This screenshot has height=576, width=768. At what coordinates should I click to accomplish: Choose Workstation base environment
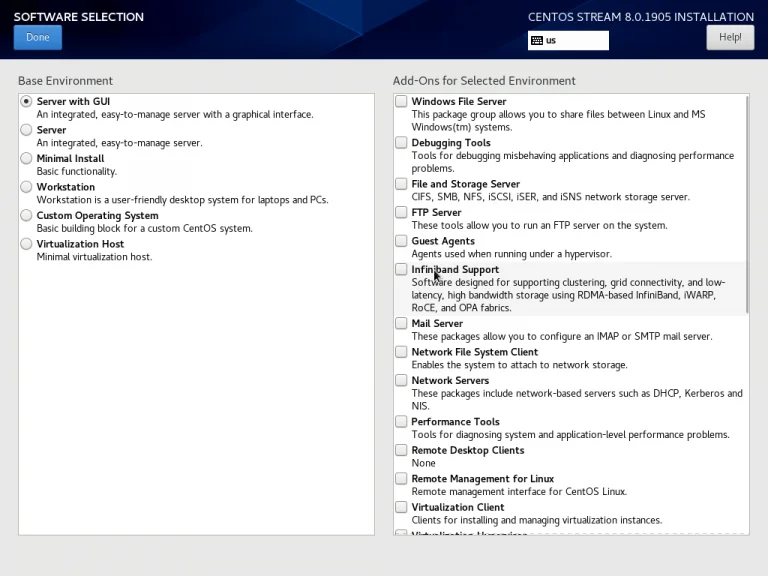click(26, 187)
